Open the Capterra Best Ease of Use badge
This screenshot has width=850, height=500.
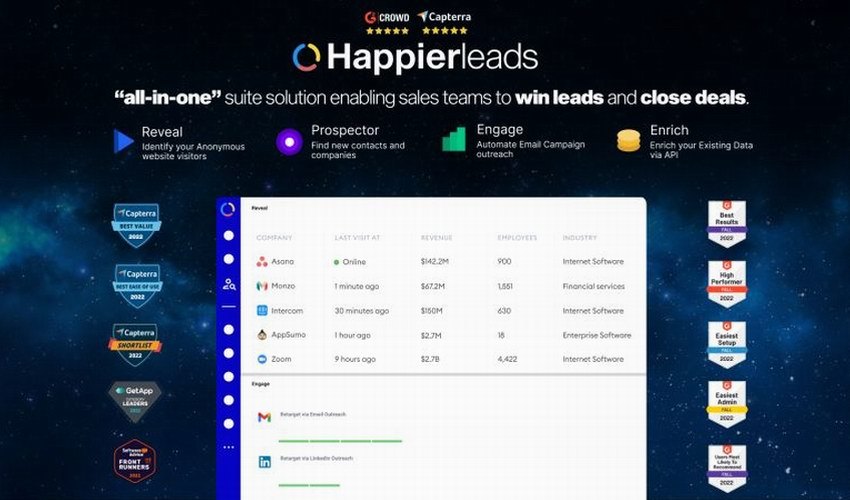(137, 285)
